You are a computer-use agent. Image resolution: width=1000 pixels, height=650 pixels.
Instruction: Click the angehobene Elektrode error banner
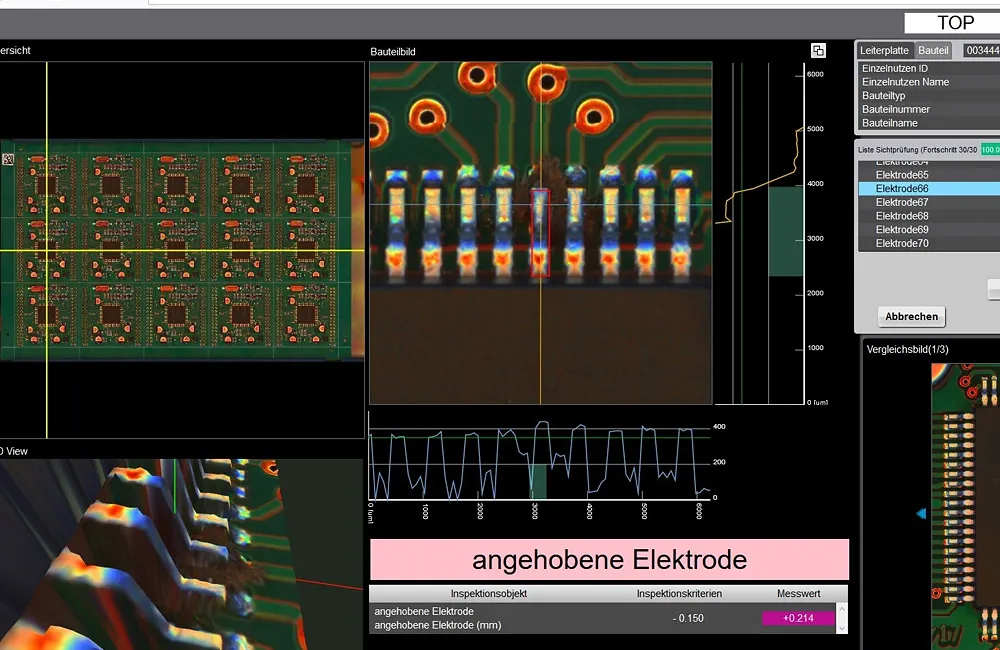(609, 560)
